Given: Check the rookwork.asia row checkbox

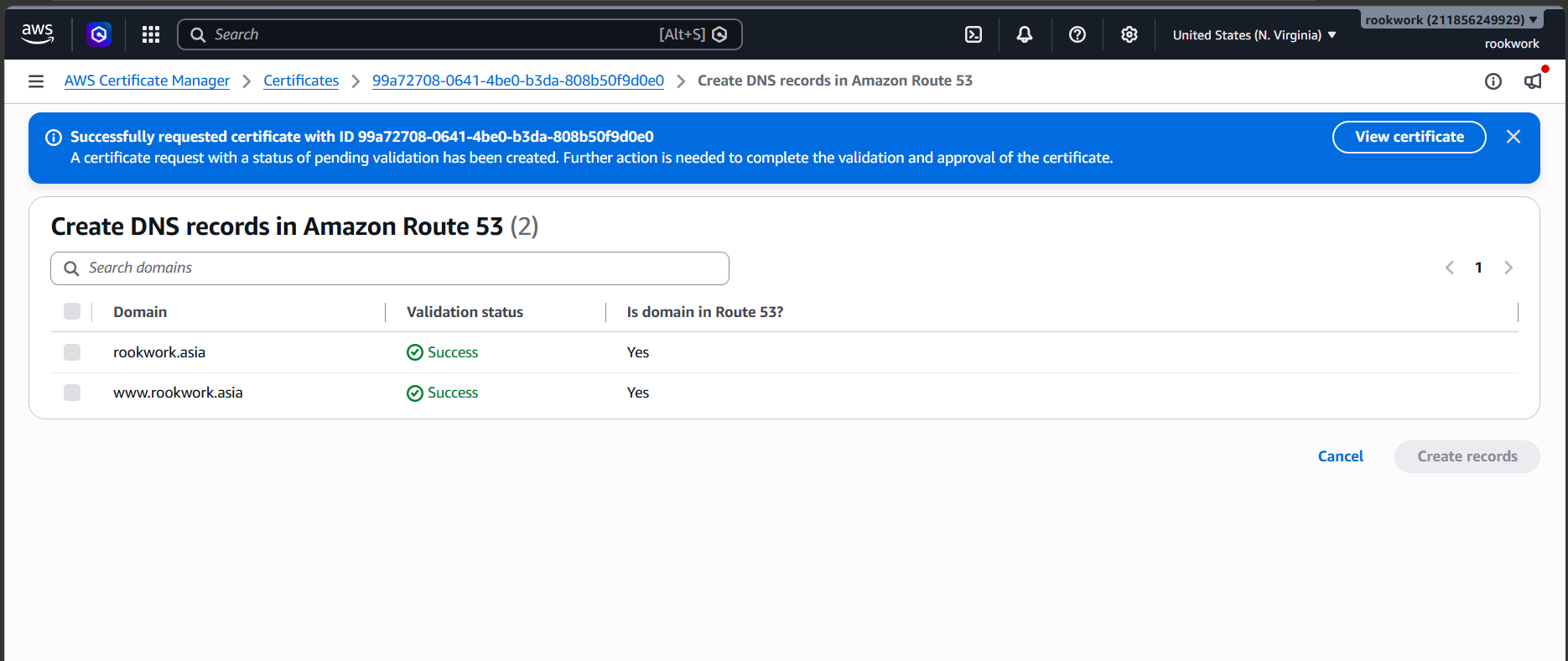Looking at the screenshot, I should coord(72,352).
